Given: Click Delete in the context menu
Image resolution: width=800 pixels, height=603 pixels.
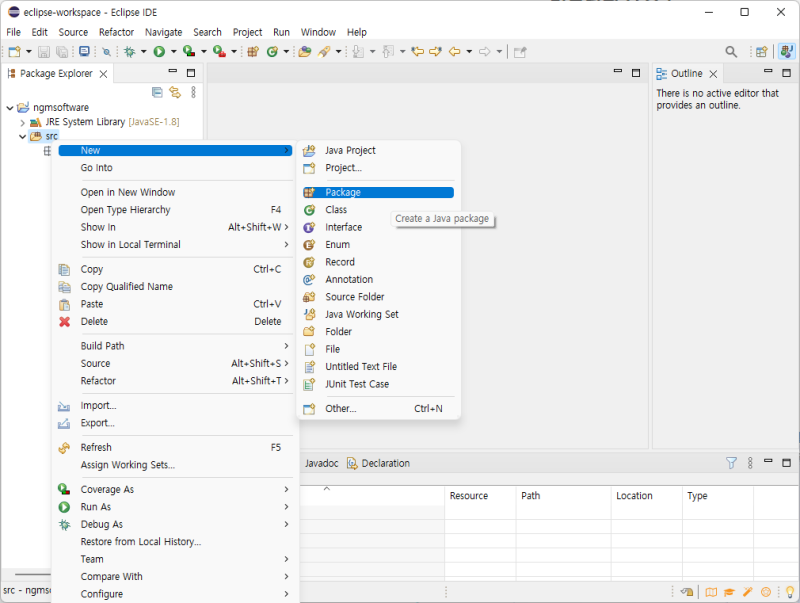Looking at the screenshot, I should click(175, 321).
